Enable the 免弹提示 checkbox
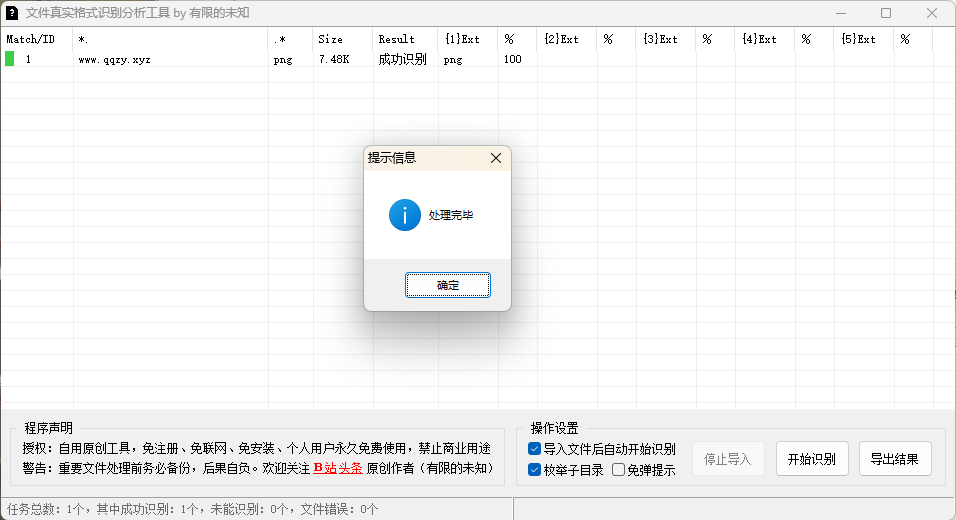 point(619,469)
